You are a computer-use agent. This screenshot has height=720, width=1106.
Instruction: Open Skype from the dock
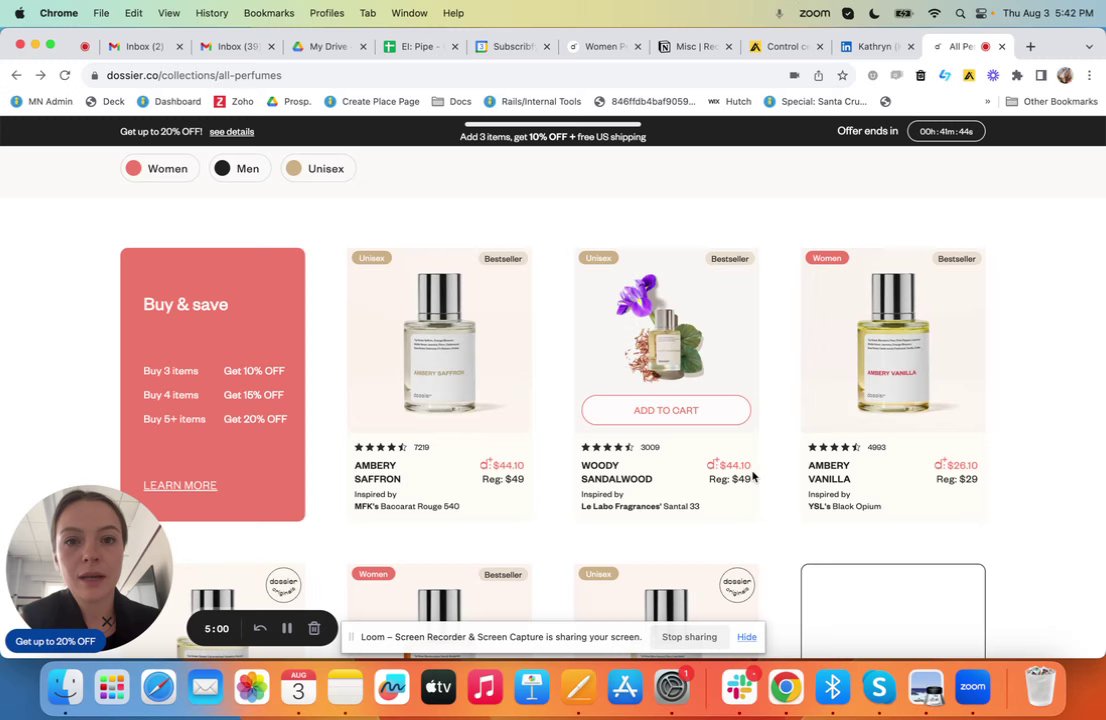879,686
